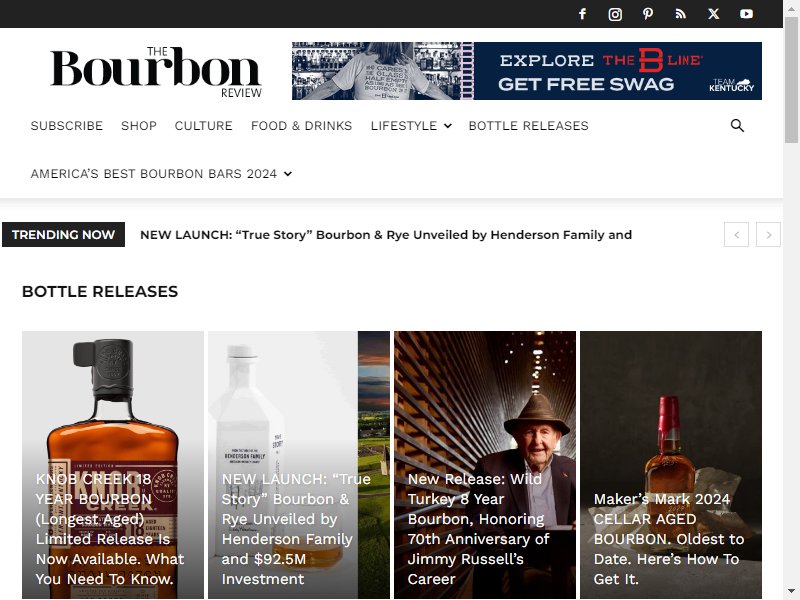
Task: Click The Bourbon Review logo
Action: 156,72
